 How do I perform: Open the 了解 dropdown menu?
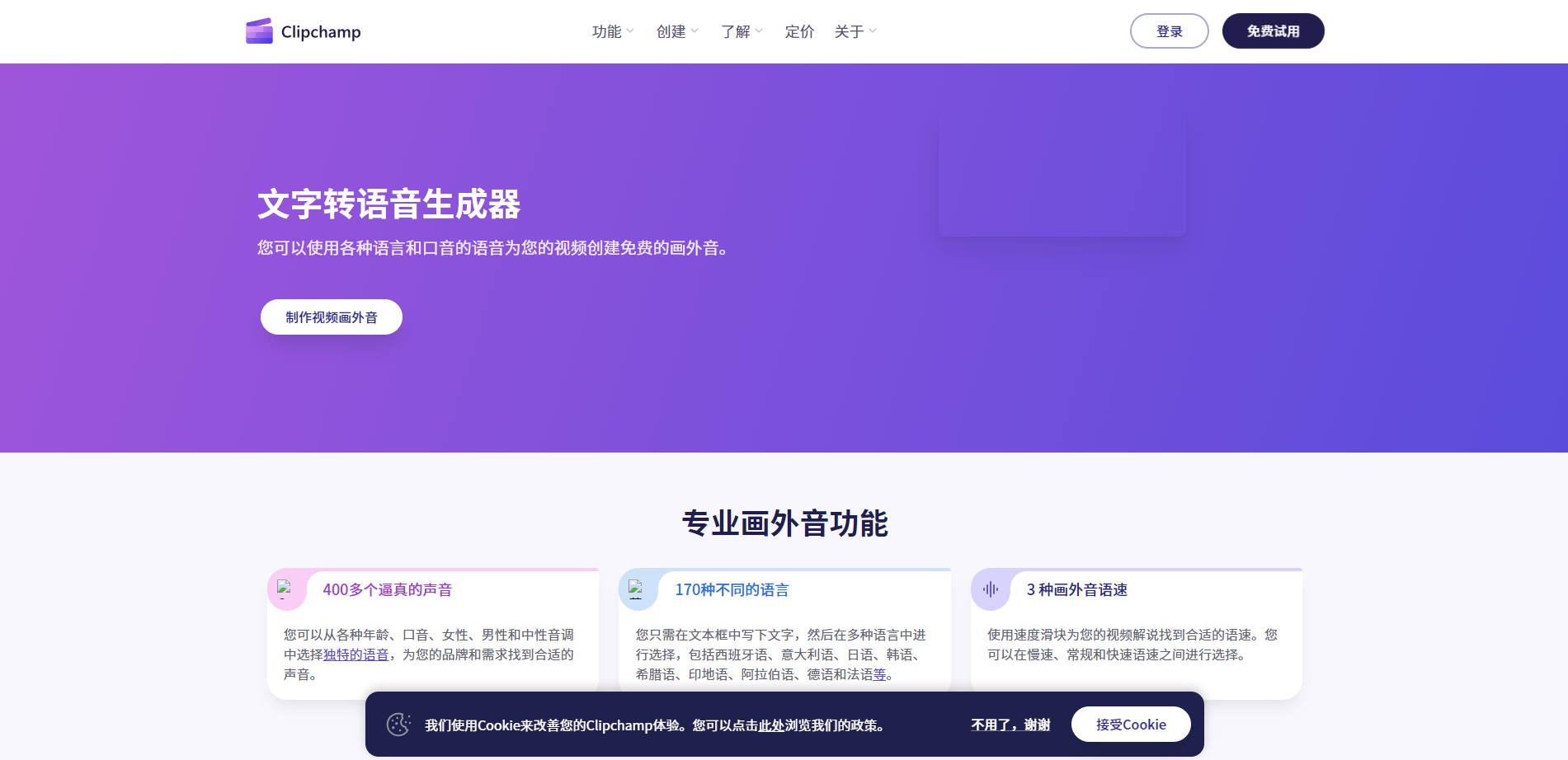coord(742,31)
